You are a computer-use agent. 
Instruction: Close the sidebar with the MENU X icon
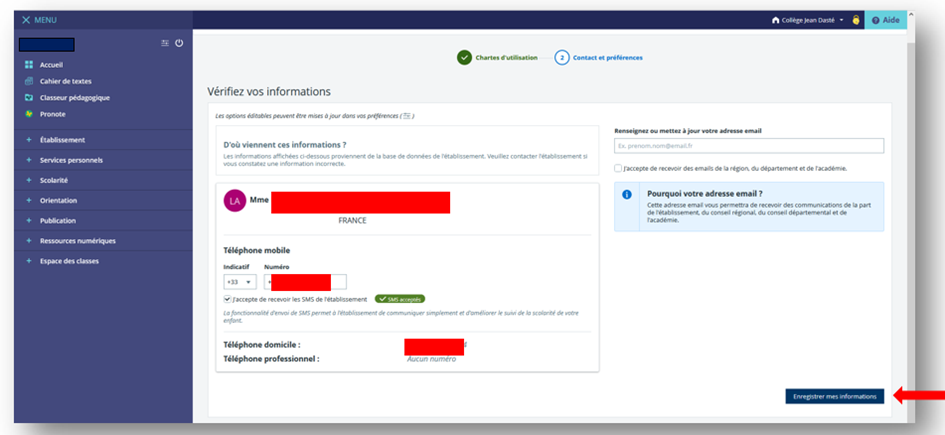[x=26, y=20]
